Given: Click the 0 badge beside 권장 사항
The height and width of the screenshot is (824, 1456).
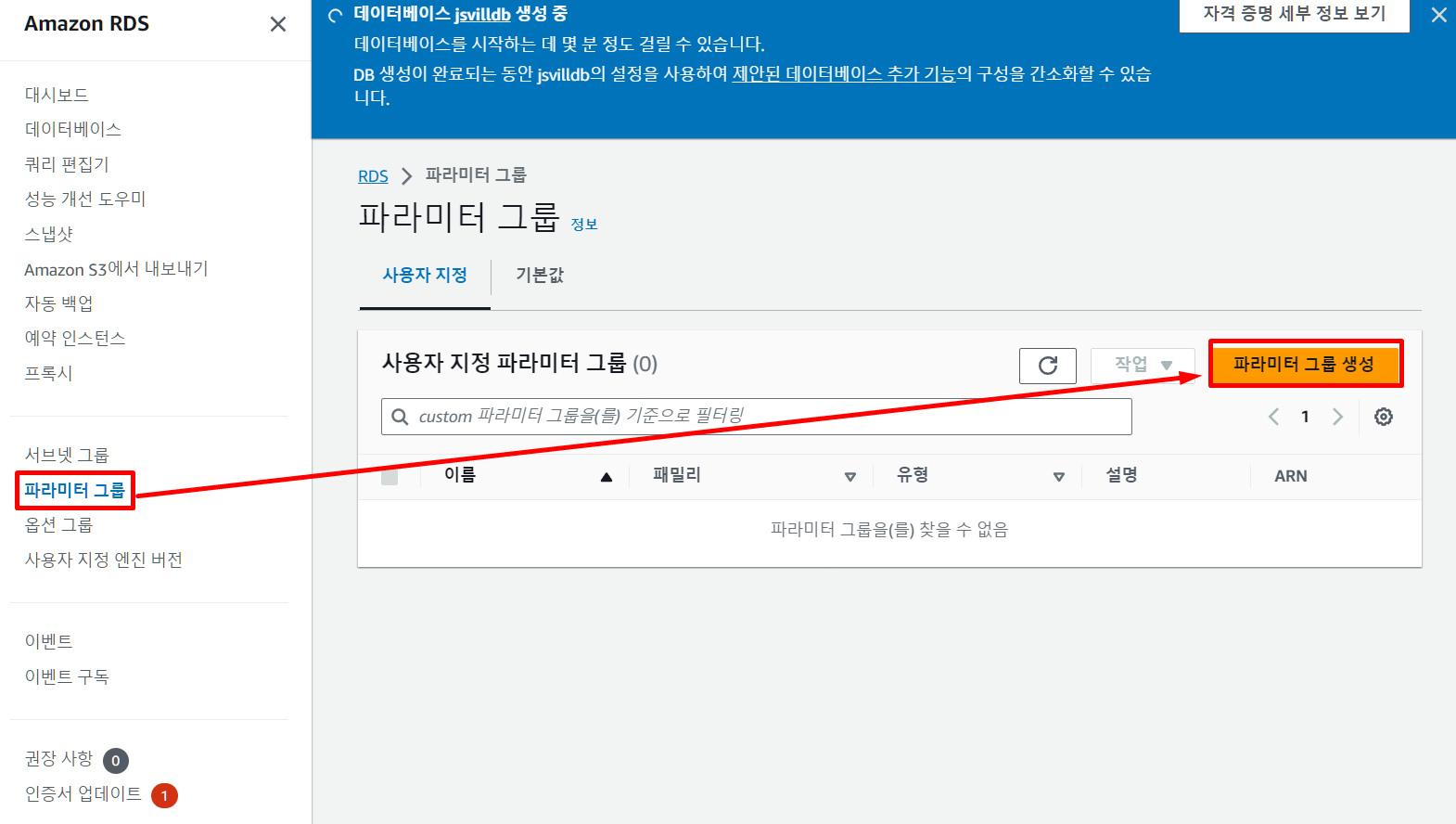Looking at the screenshot, I should [116, 761].
